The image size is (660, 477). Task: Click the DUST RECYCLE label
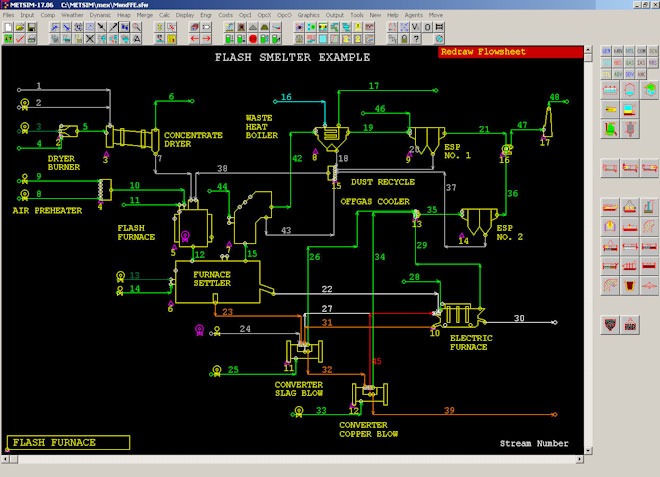tap(383, 182)
